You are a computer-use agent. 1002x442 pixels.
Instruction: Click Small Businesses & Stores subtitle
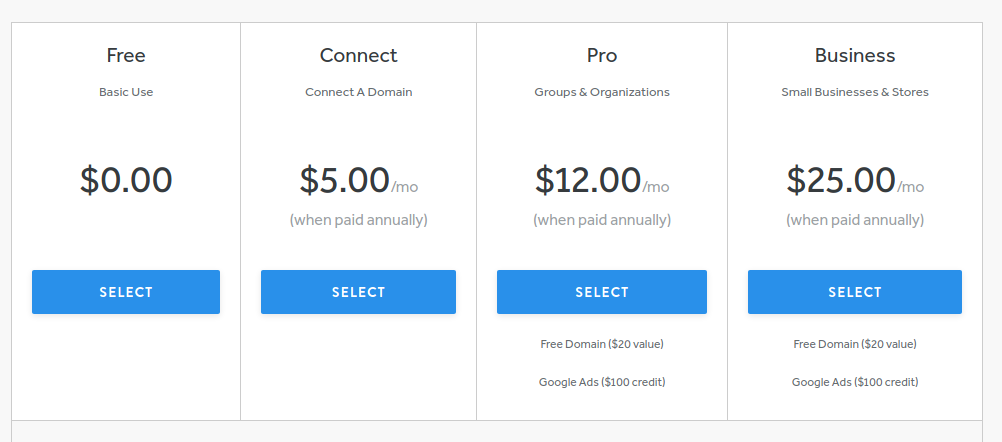click(x=855, y=92)
